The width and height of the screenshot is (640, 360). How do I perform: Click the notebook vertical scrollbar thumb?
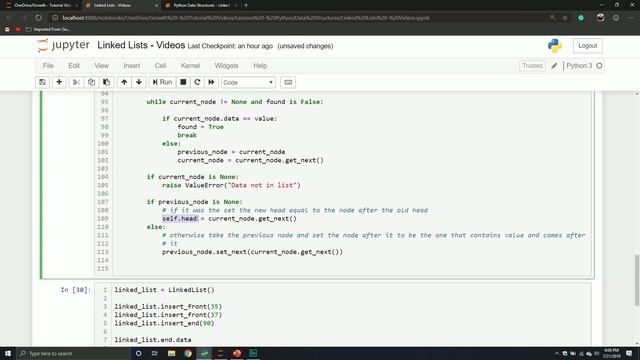click(x=637, y=280)
